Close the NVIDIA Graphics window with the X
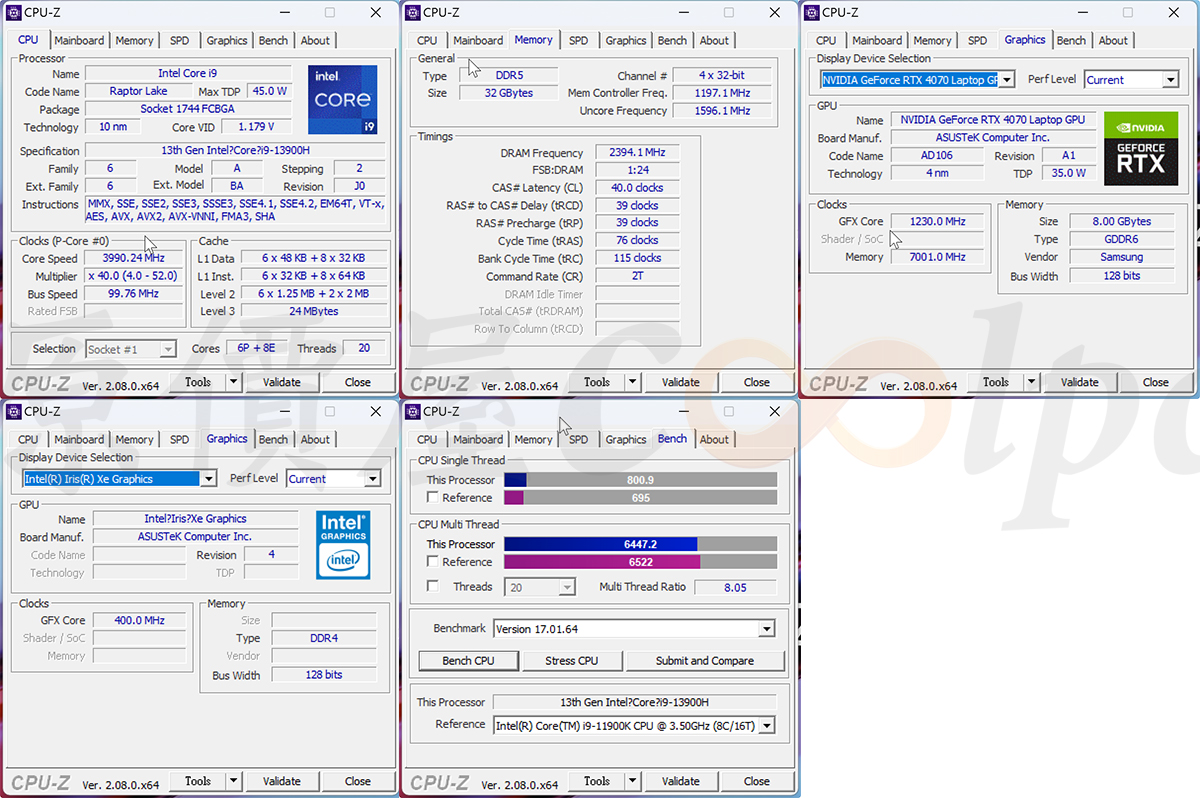This screenshot has width=1200, height=798. [1174, 12]
